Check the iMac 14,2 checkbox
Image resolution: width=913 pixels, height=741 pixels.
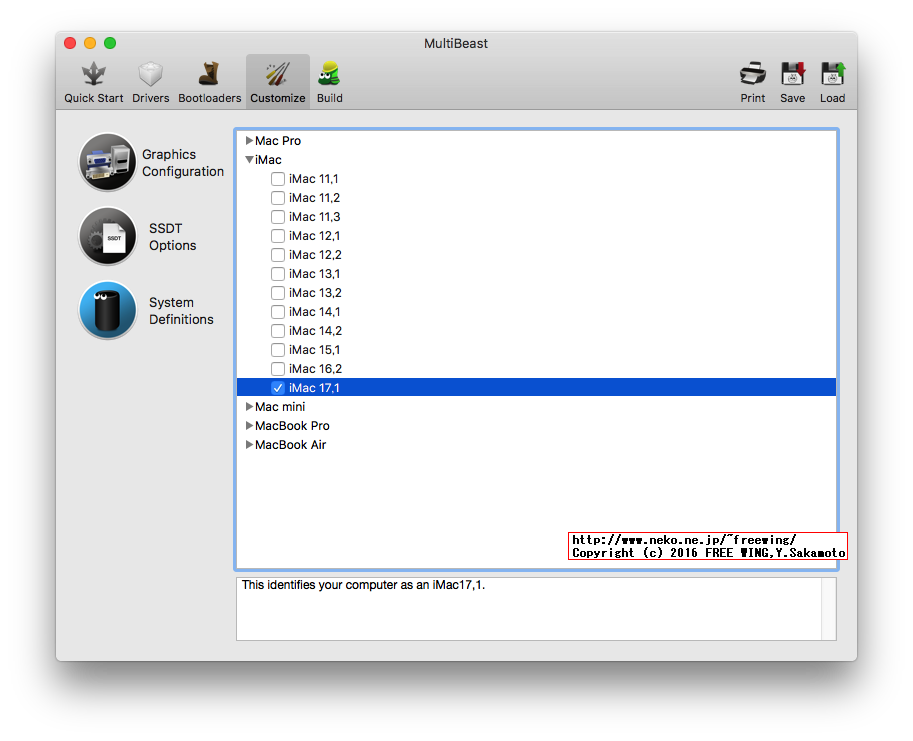pos(278,331)
